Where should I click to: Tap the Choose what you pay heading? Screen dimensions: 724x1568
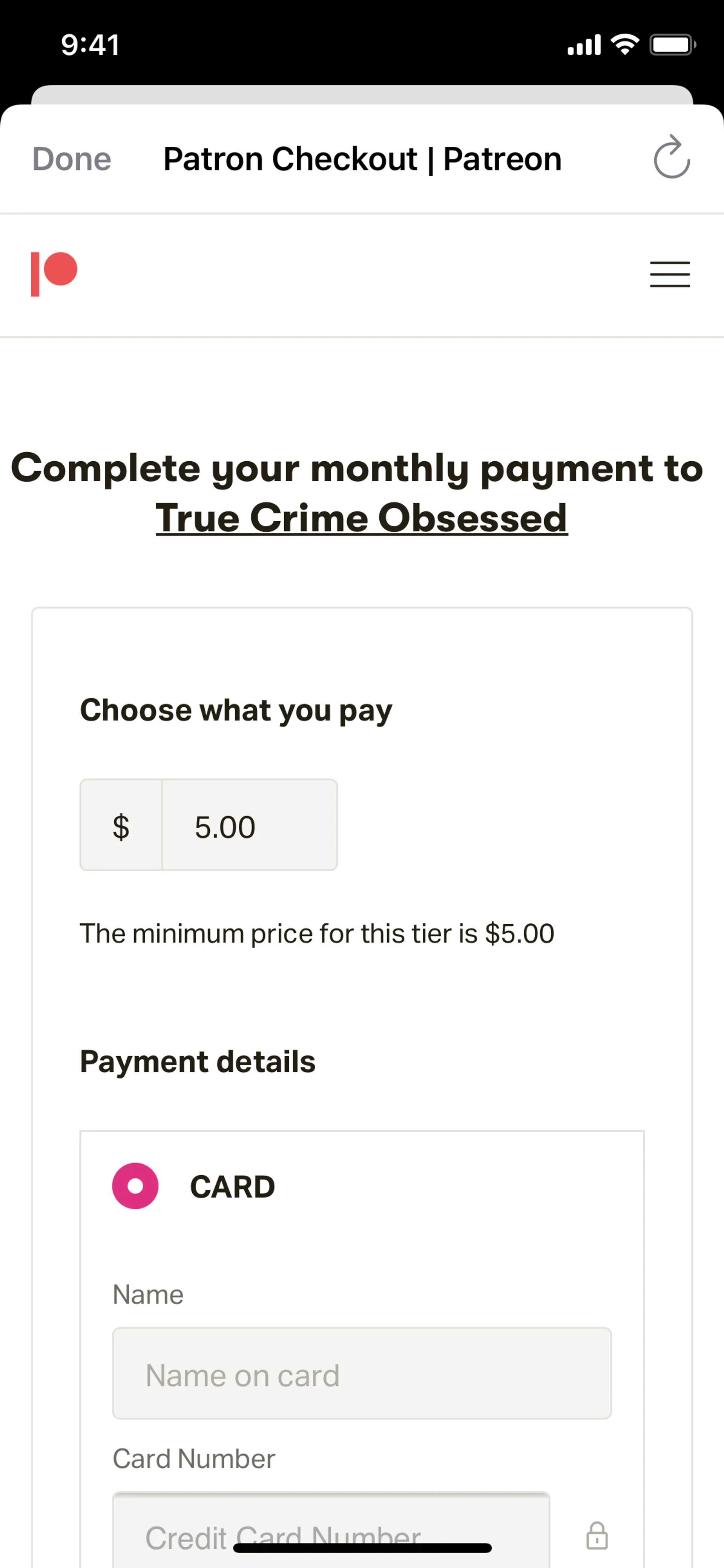[x=236, y=710]
